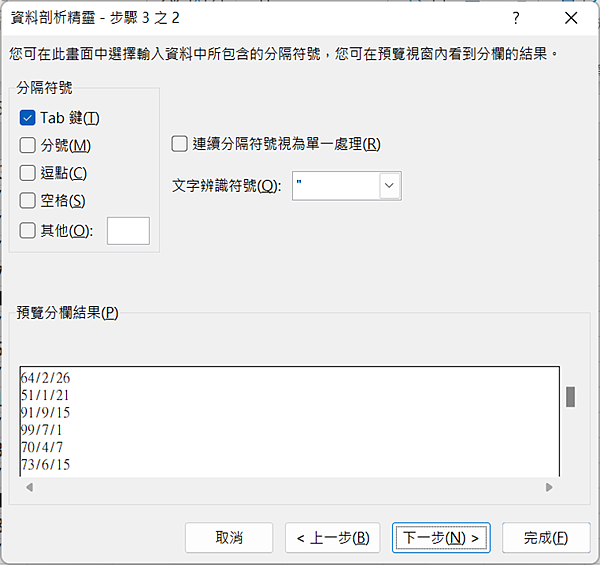Click the preview scroll right arrow
The height and width of the screenshot is (565, 600).
pos(549,487)
